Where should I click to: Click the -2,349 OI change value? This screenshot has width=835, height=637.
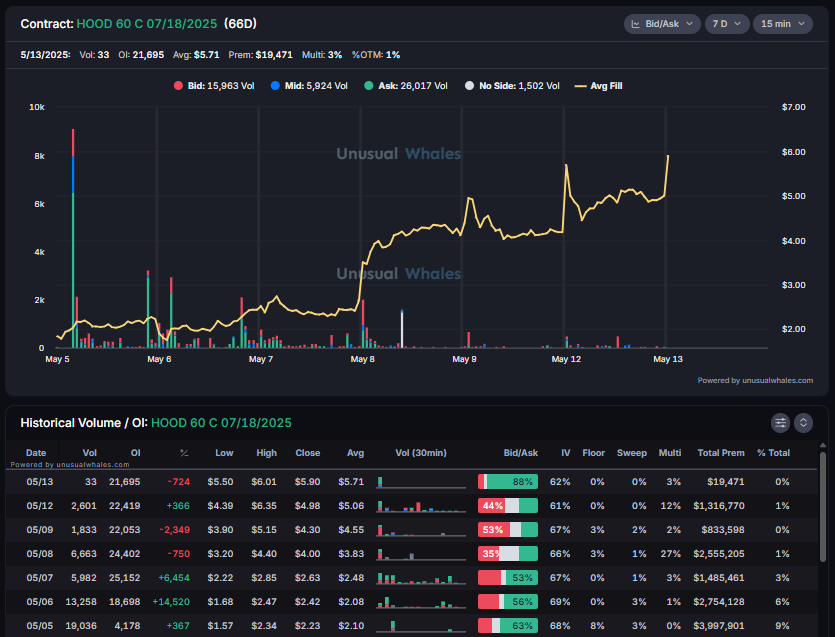tap(175, 529)
